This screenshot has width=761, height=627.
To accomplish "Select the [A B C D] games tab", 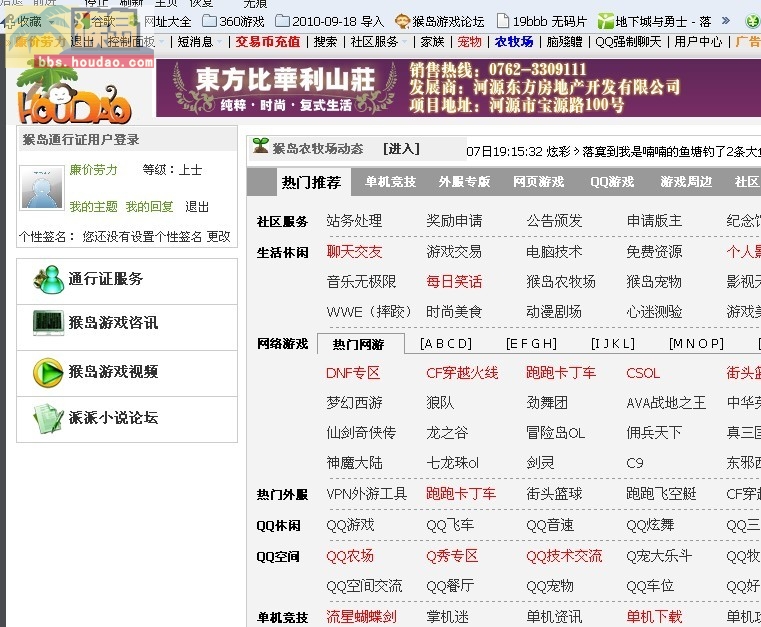I will (x=446, y=344).
